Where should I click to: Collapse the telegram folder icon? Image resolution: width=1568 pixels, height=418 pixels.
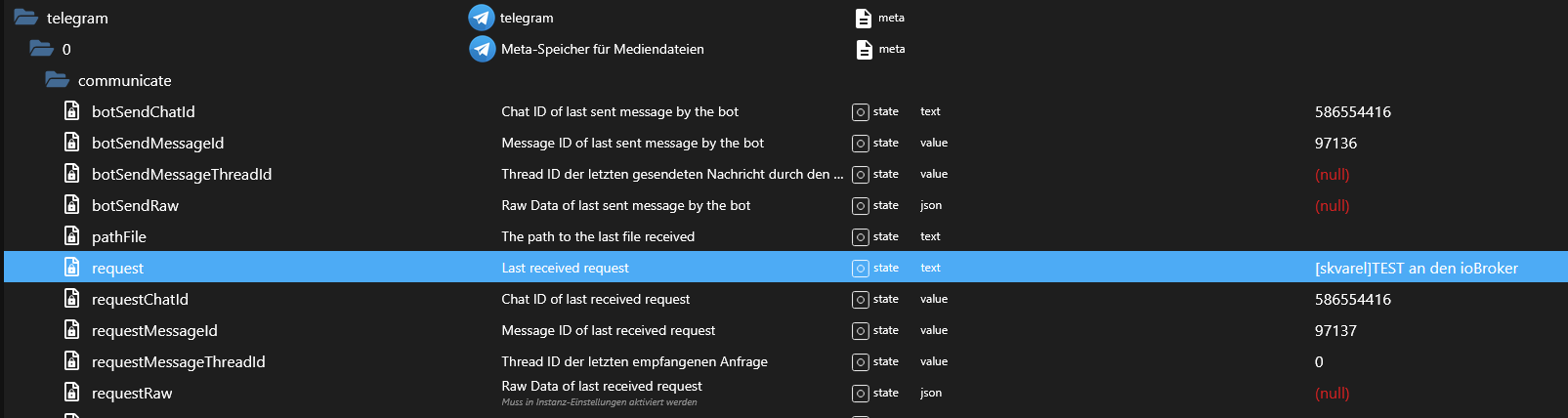pos(25,18)
